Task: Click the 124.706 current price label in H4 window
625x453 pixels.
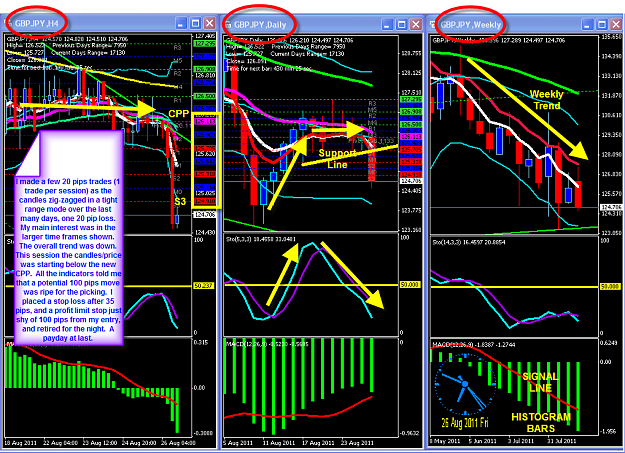Action: pos(204,215)
